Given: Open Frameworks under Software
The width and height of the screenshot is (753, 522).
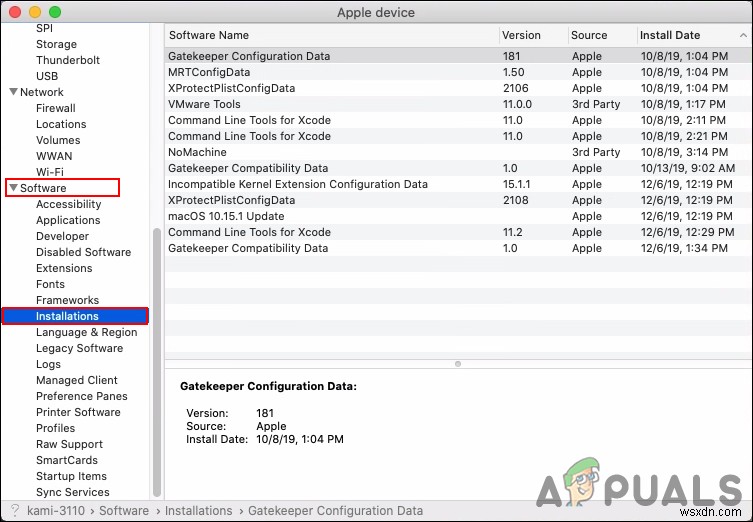Looking at the screenshot, I should click(x=67, y=300).
